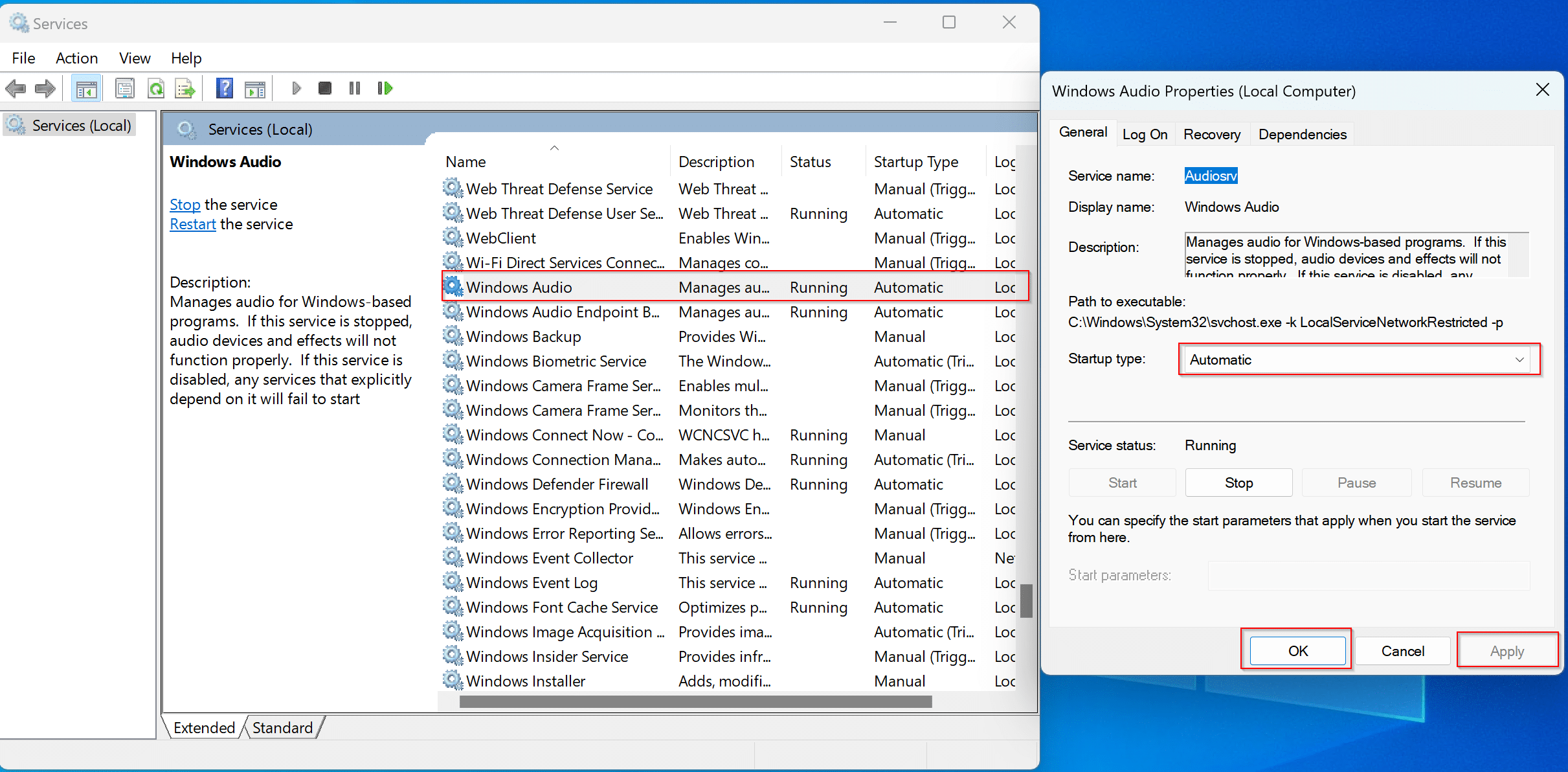
Task: Open Help via the blue question-mark icon
Action: tap(224, 89)
